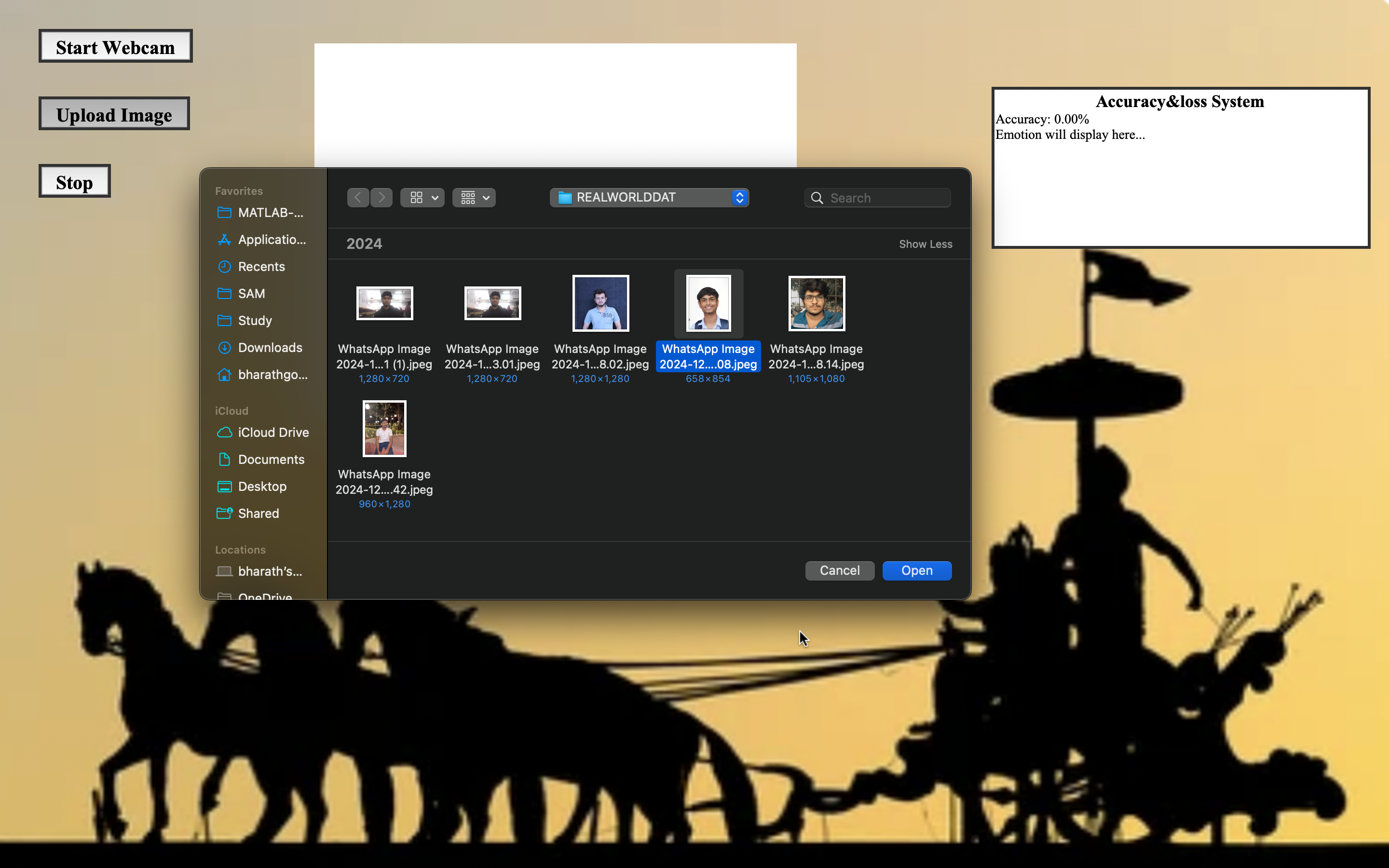The image size is (1389, 868).
Task: Open Recents in the sidebar
Action: click(x=263, y=266)
